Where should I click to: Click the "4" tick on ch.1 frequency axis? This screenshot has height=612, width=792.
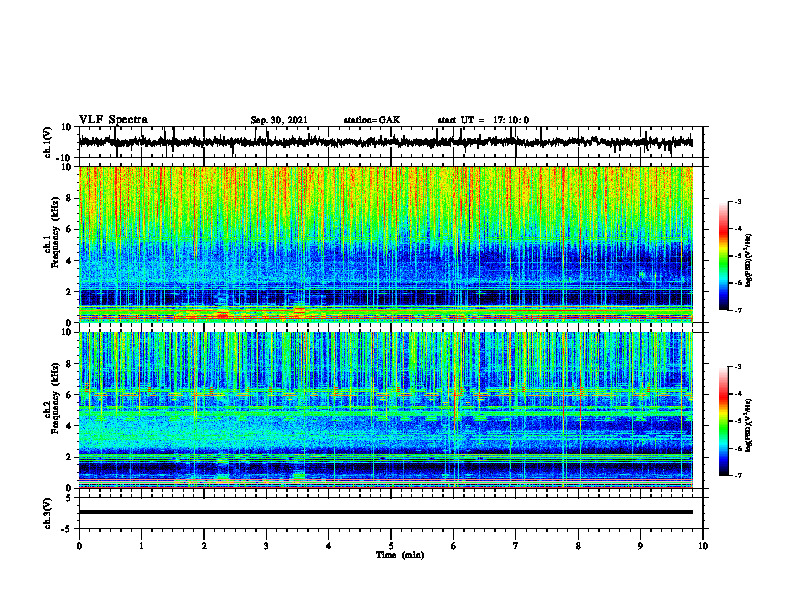pos(70,261)
